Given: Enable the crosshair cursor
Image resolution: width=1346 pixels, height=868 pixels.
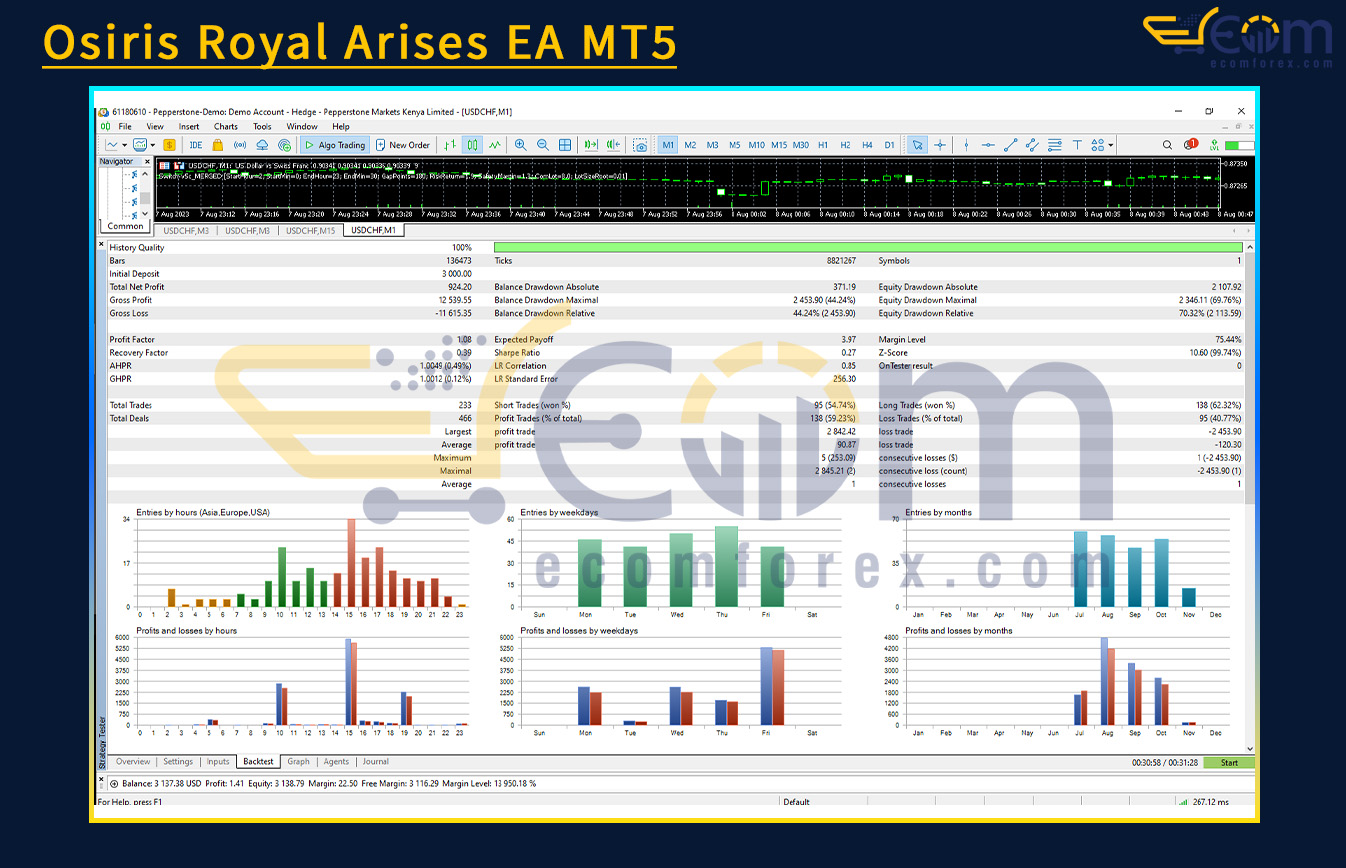Looking at the screenshot, I should pos(939,145).
